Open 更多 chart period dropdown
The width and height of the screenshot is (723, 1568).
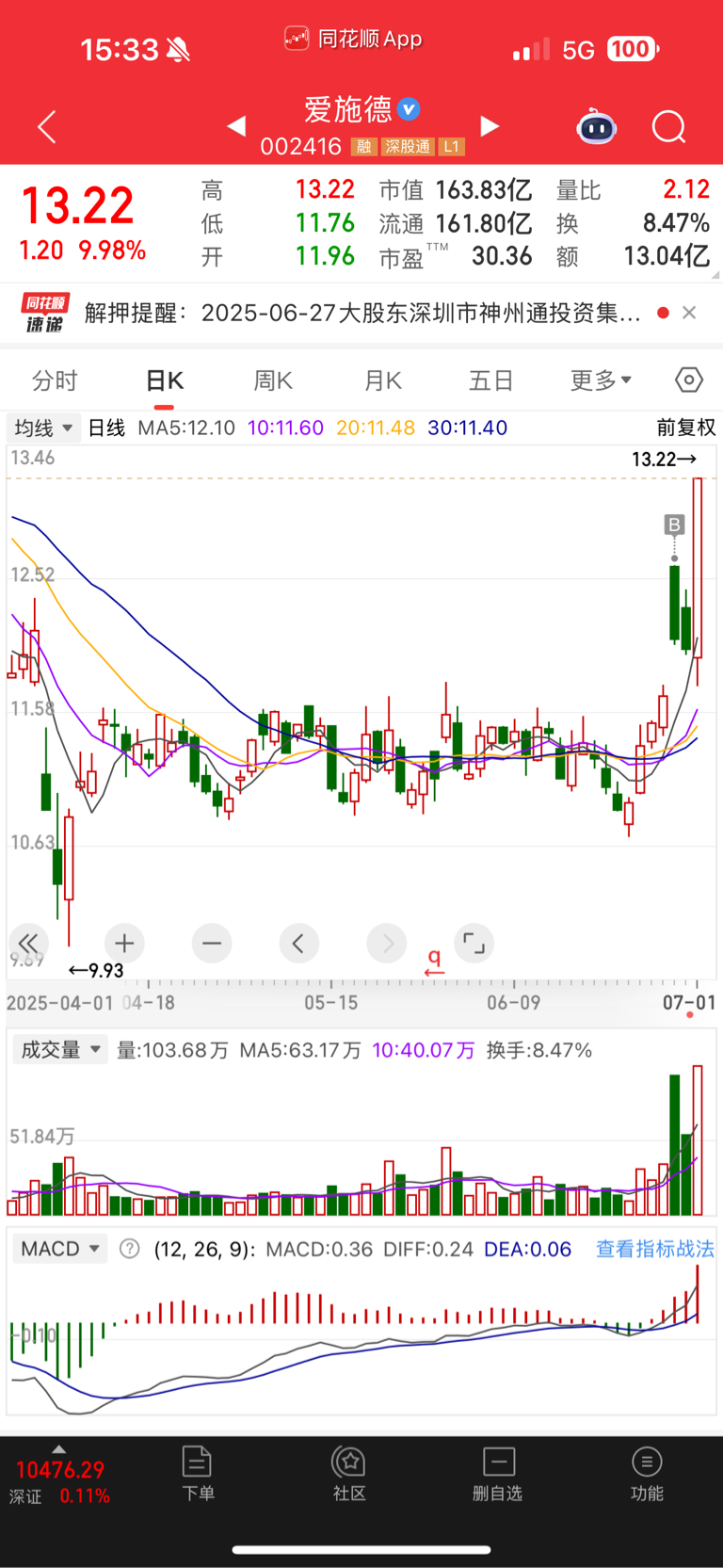pos(601,380)
